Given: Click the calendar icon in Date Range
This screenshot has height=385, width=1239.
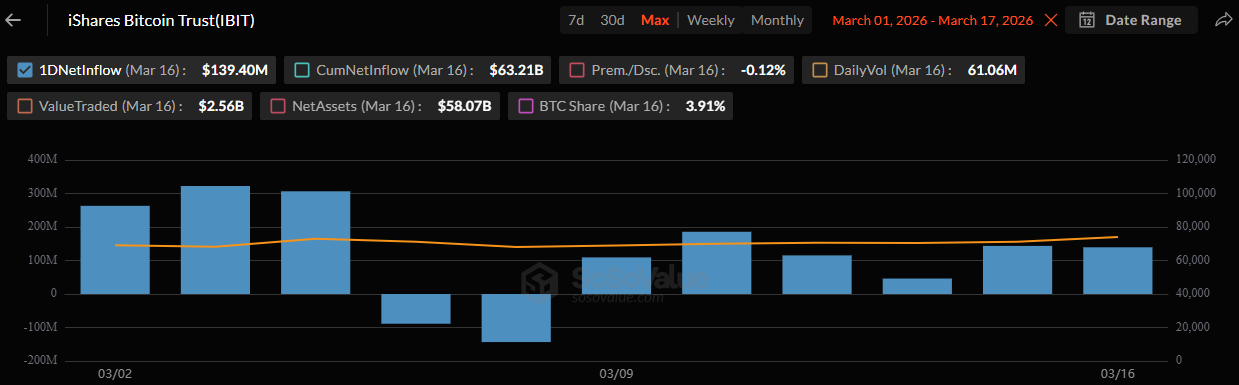Looking at the screenshot, I should (1087, 20).
